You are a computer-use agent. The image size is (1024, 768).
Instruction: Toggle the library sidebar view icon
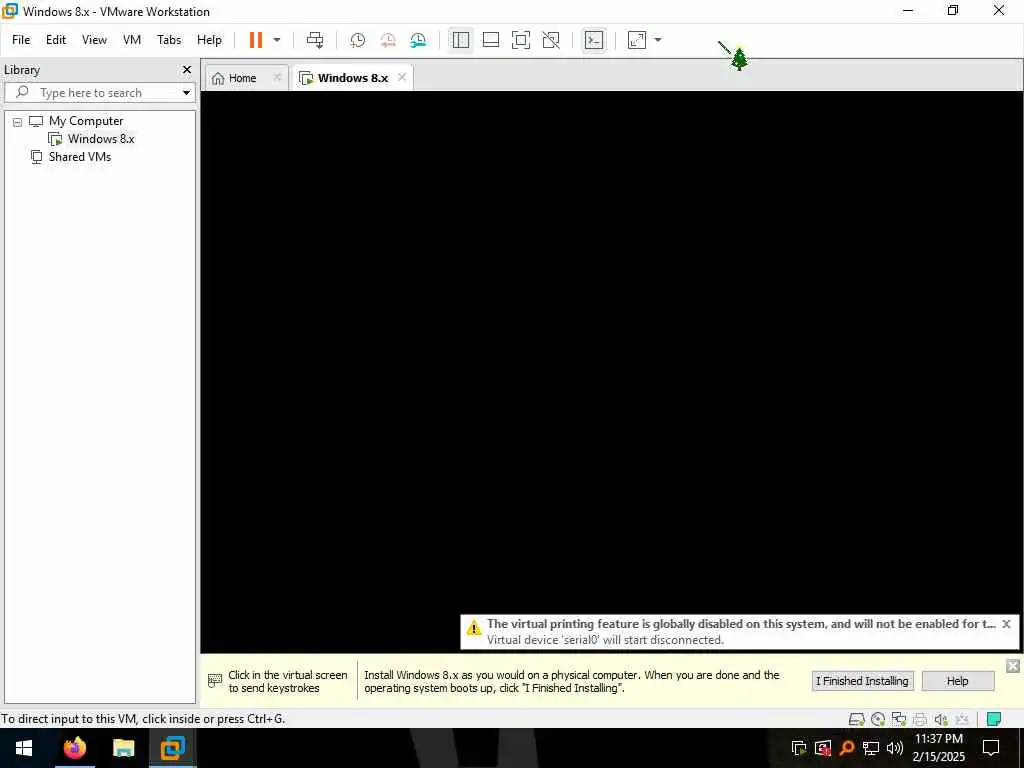pos(460,40)
